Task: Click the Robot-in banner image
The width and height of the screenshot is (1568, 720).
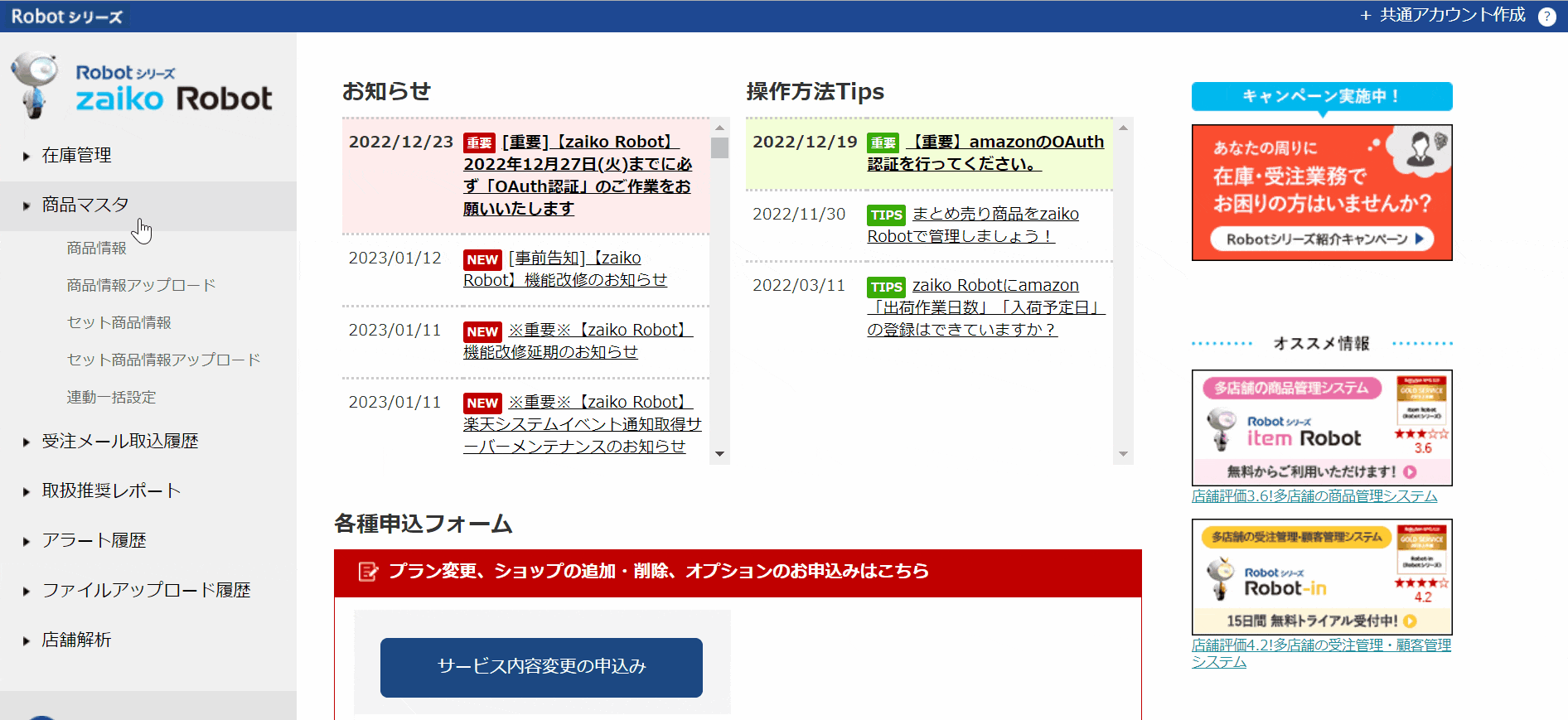Action: 1322,577
